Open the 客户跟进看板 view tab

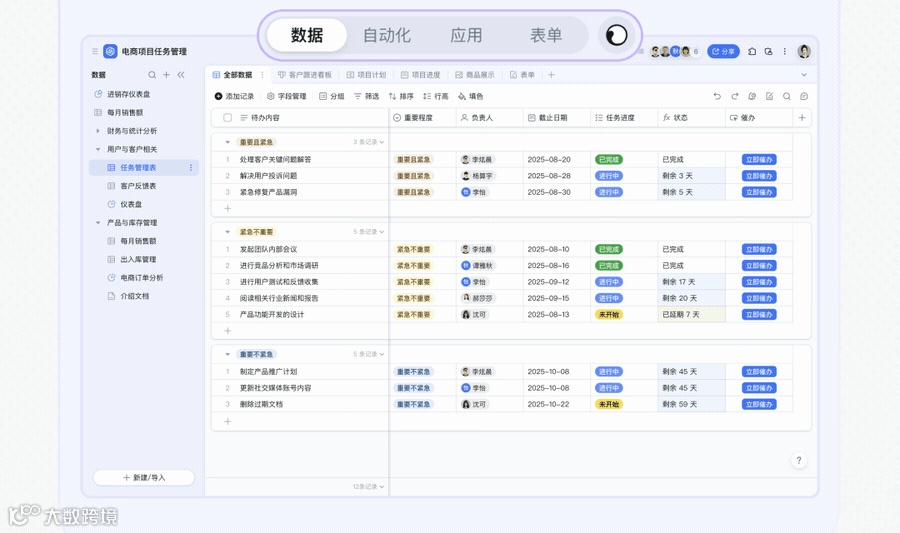tap(305, 75)
